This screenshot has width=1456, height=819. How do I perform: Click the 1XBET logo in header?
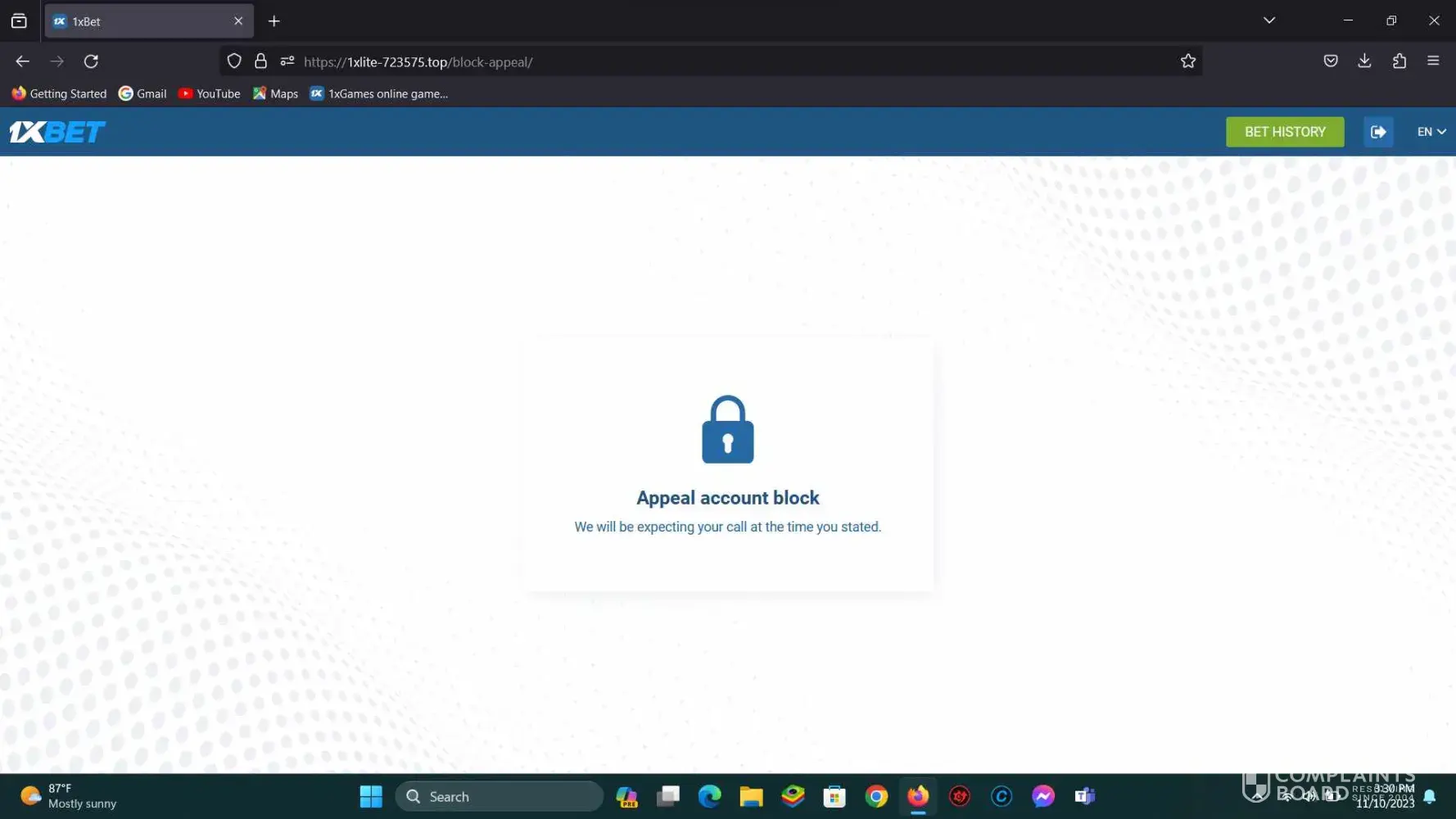57,132
